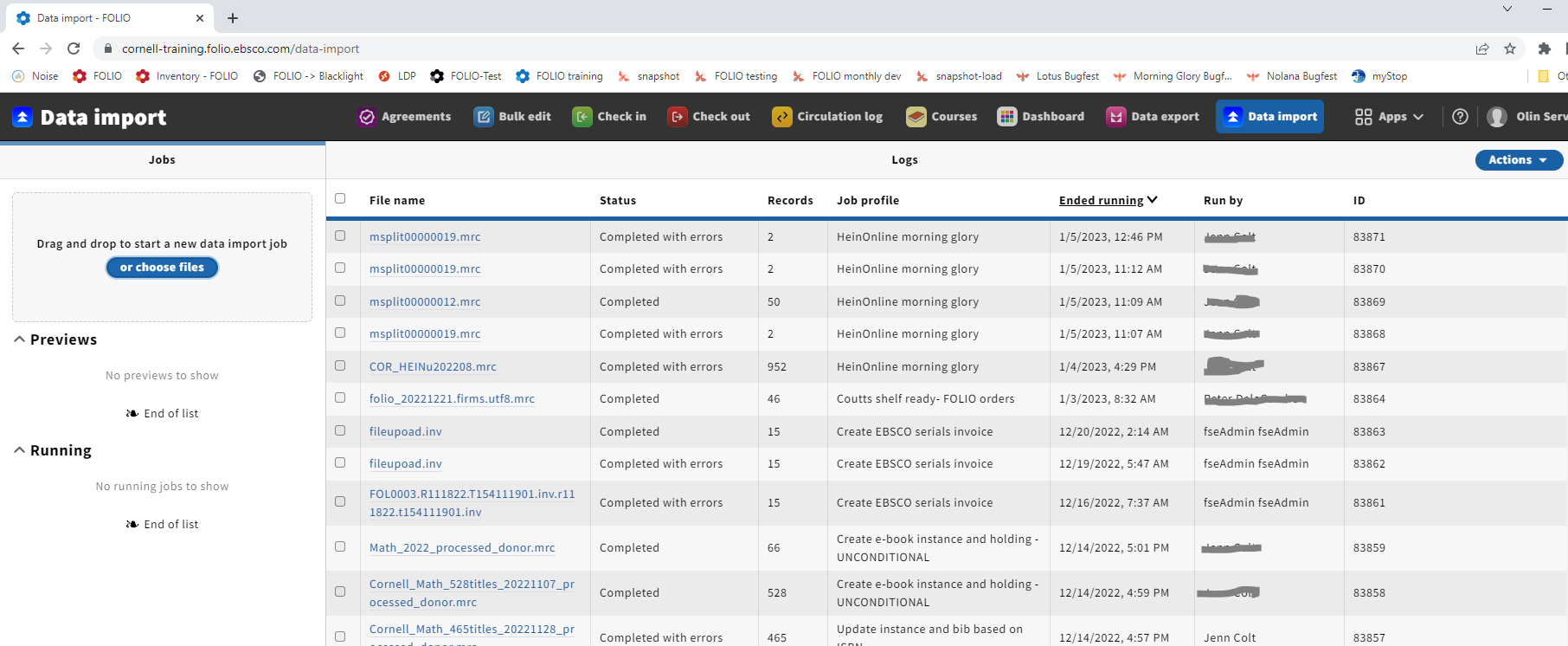Open the Agreements app icon

click(x=367, y=117)
